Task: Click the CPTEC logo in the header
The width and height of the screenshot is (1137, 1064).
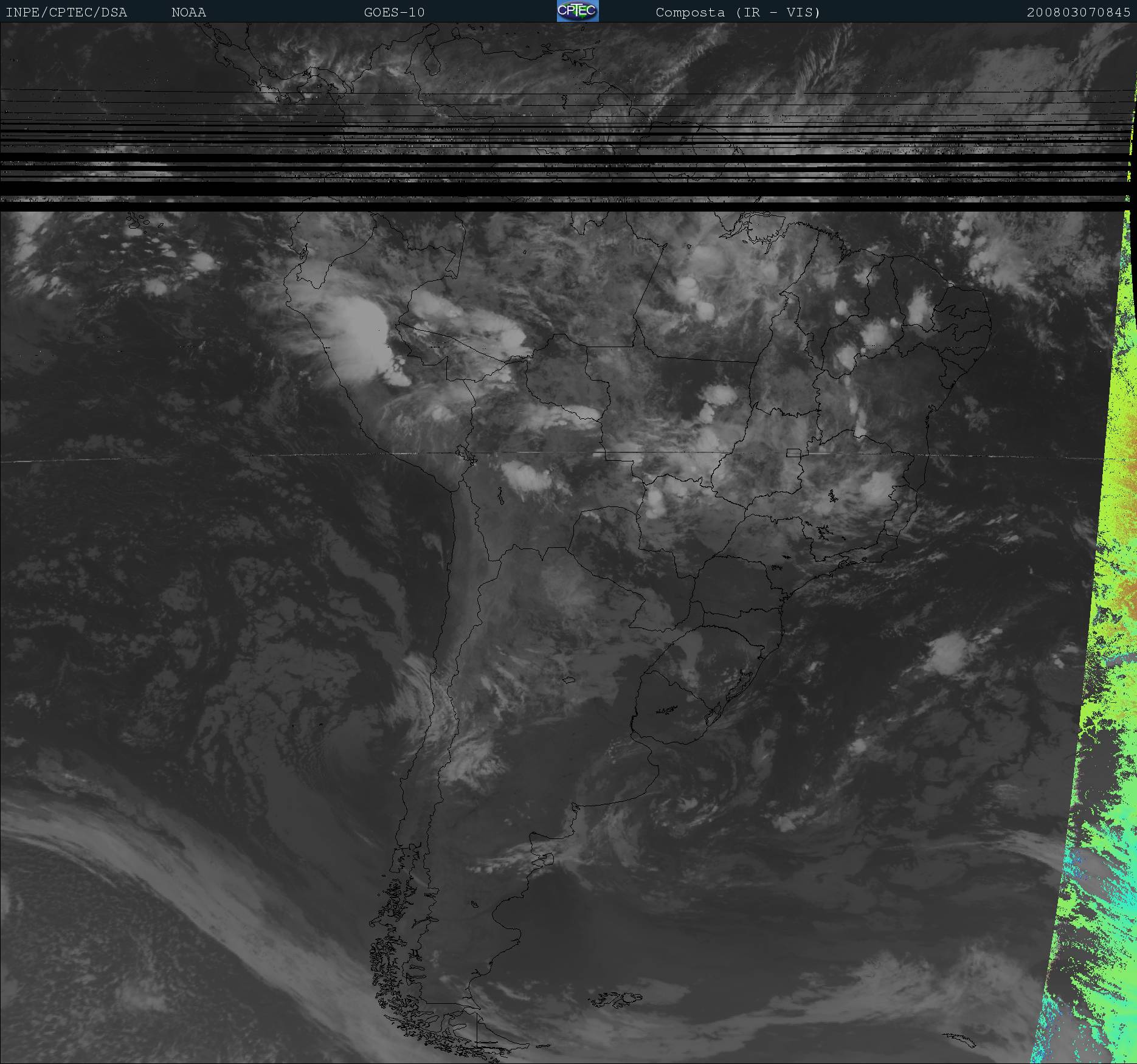Action: [x=578, y=12]
